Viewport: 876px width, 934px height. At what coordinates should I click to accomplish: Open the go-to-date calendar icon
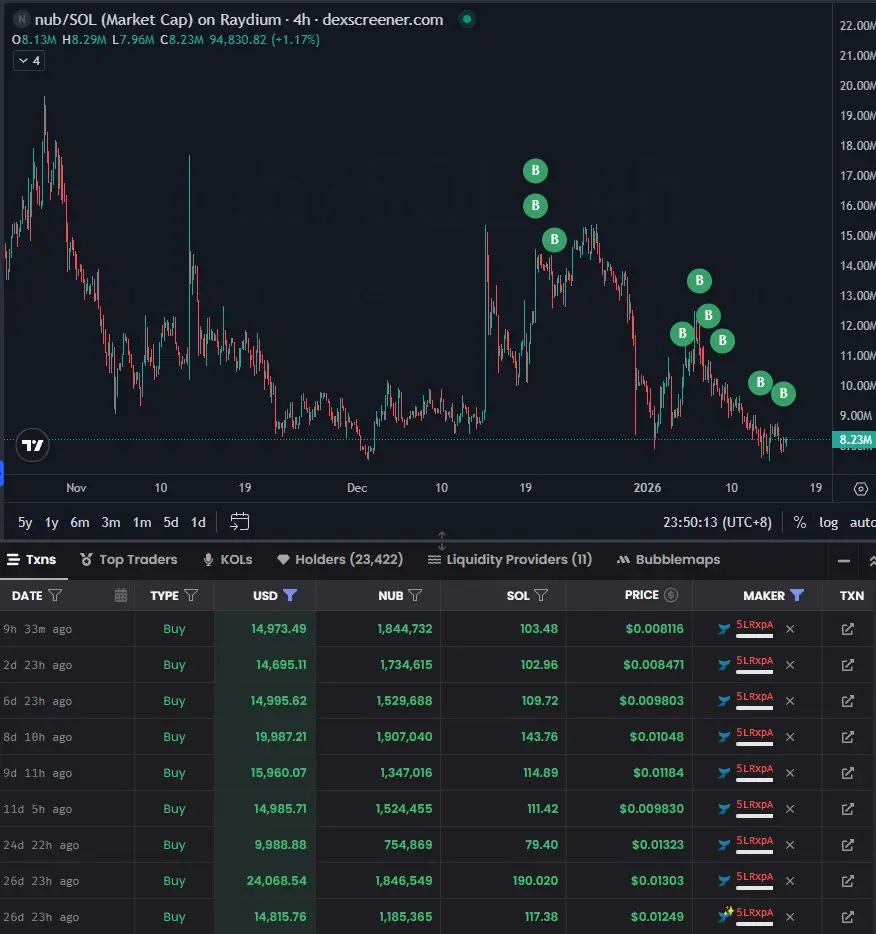(x=239, y=522)
